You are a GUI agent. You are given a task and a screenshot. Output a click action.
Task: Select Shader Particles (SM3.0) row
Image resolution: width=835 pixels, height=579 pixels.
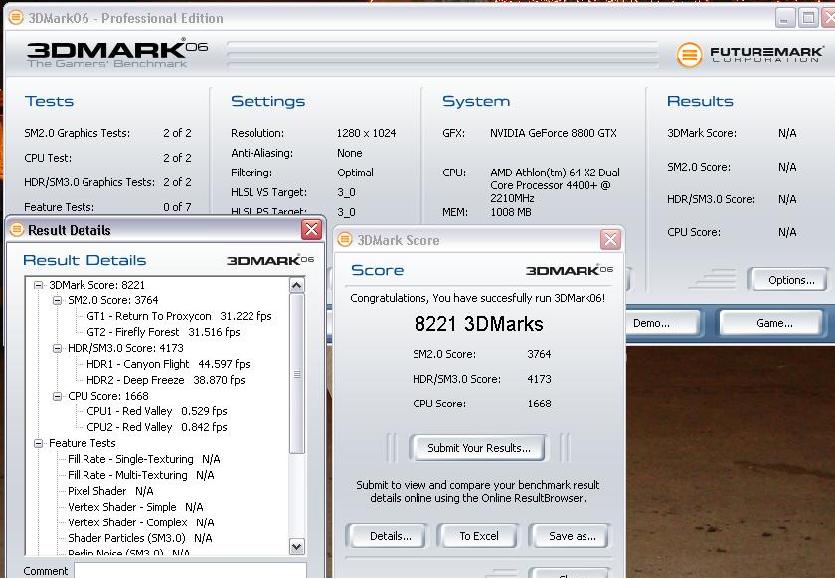[x=140, y=538]
